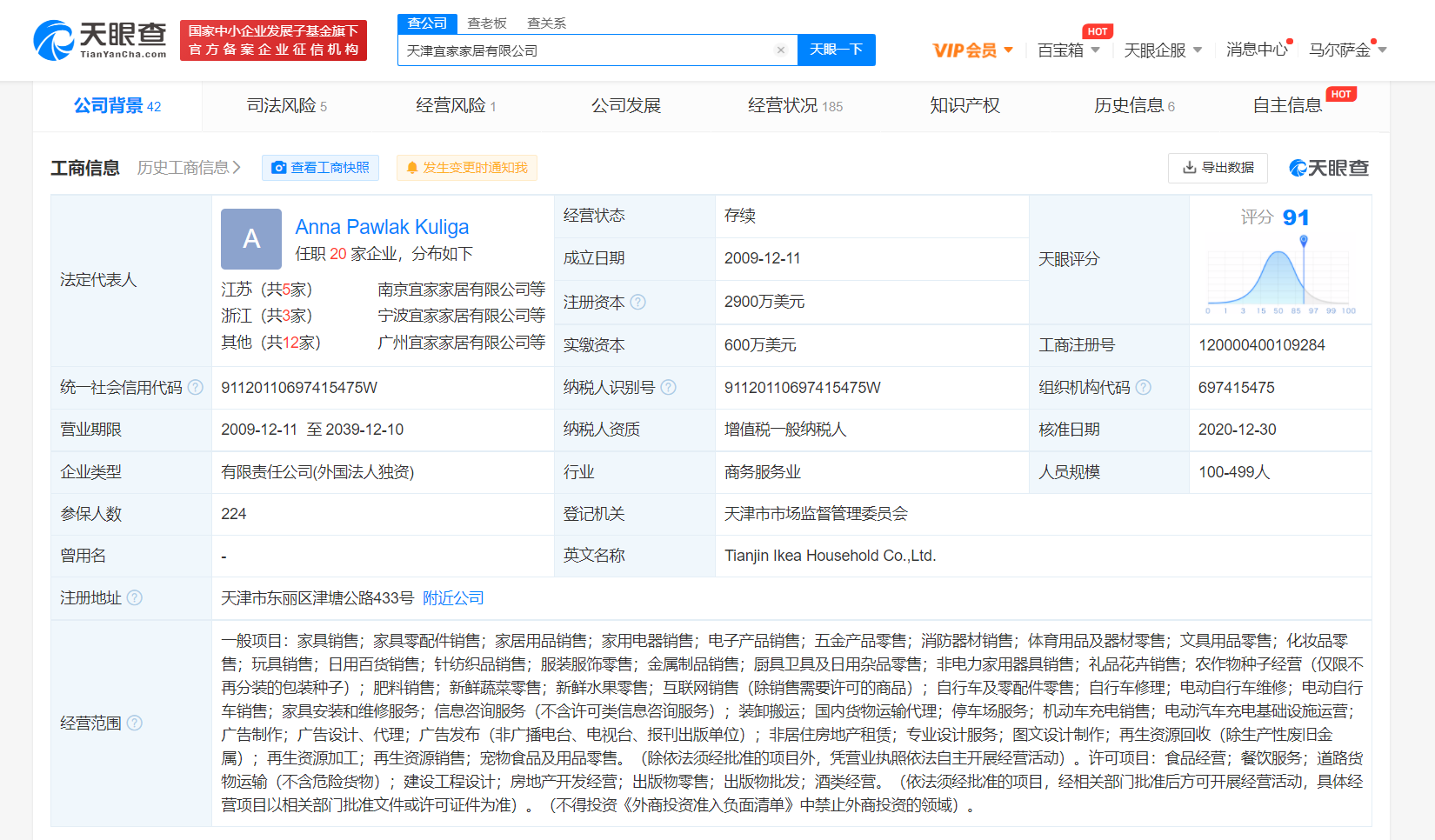Viewport: 1435px width, 840px height.
Task: Click help icon next to 纳税人识别号
Action: (668, 387)
